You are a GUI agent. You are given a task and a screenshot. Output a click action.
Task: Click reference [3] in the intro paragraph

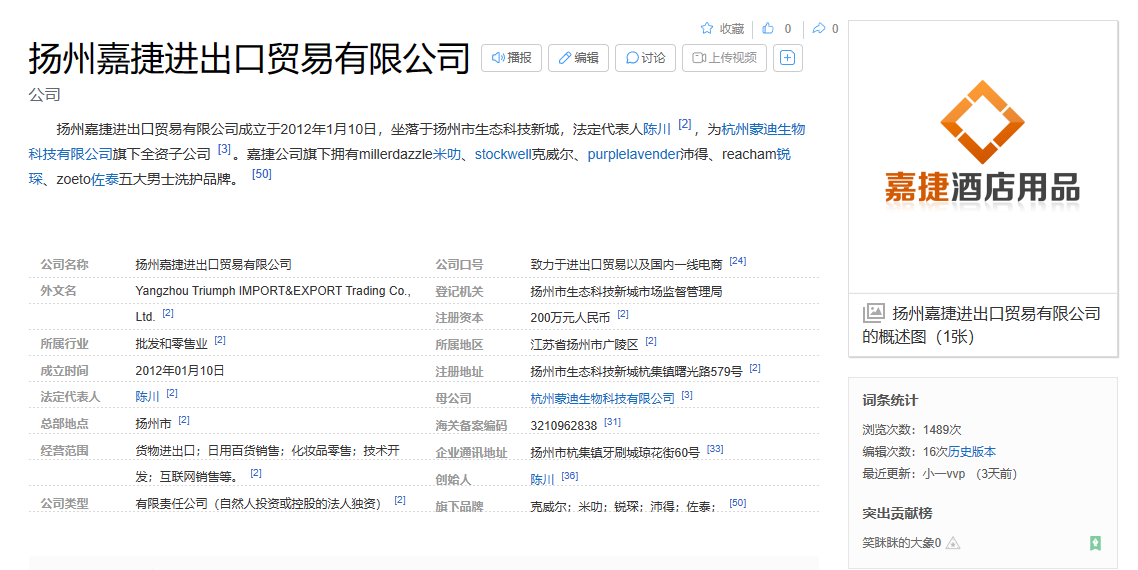coord(224,149)
